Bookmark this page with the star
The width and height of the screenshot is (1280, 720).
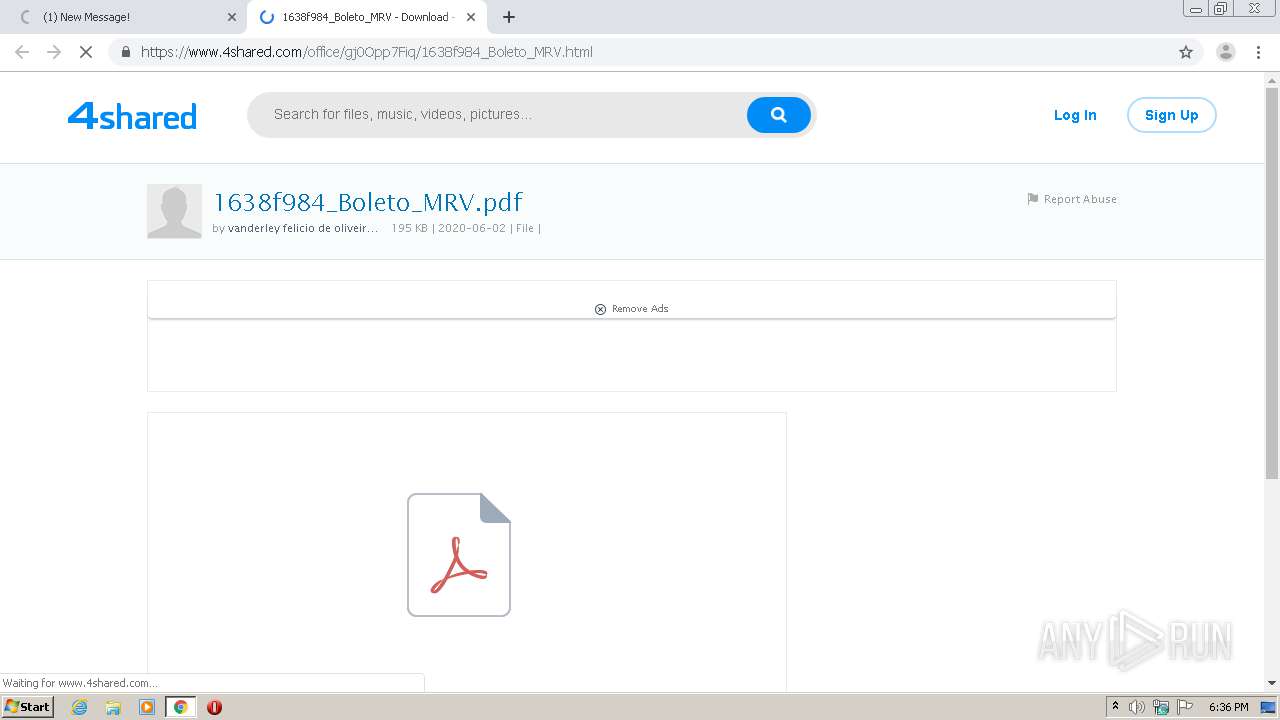(x=1186, y=52)
